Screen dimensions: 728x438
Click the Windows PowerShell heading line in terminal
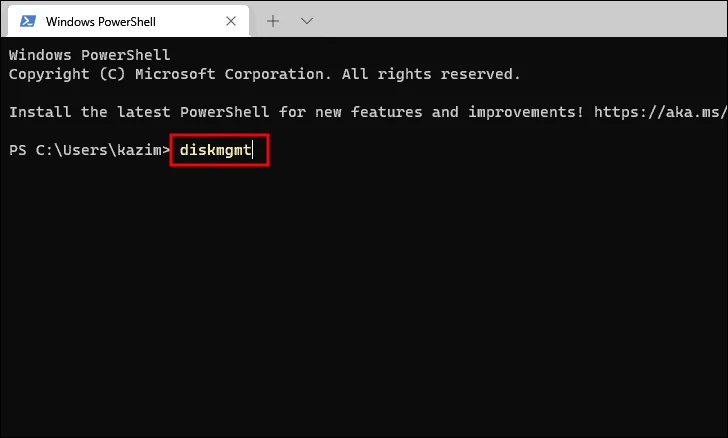point(90,55)
